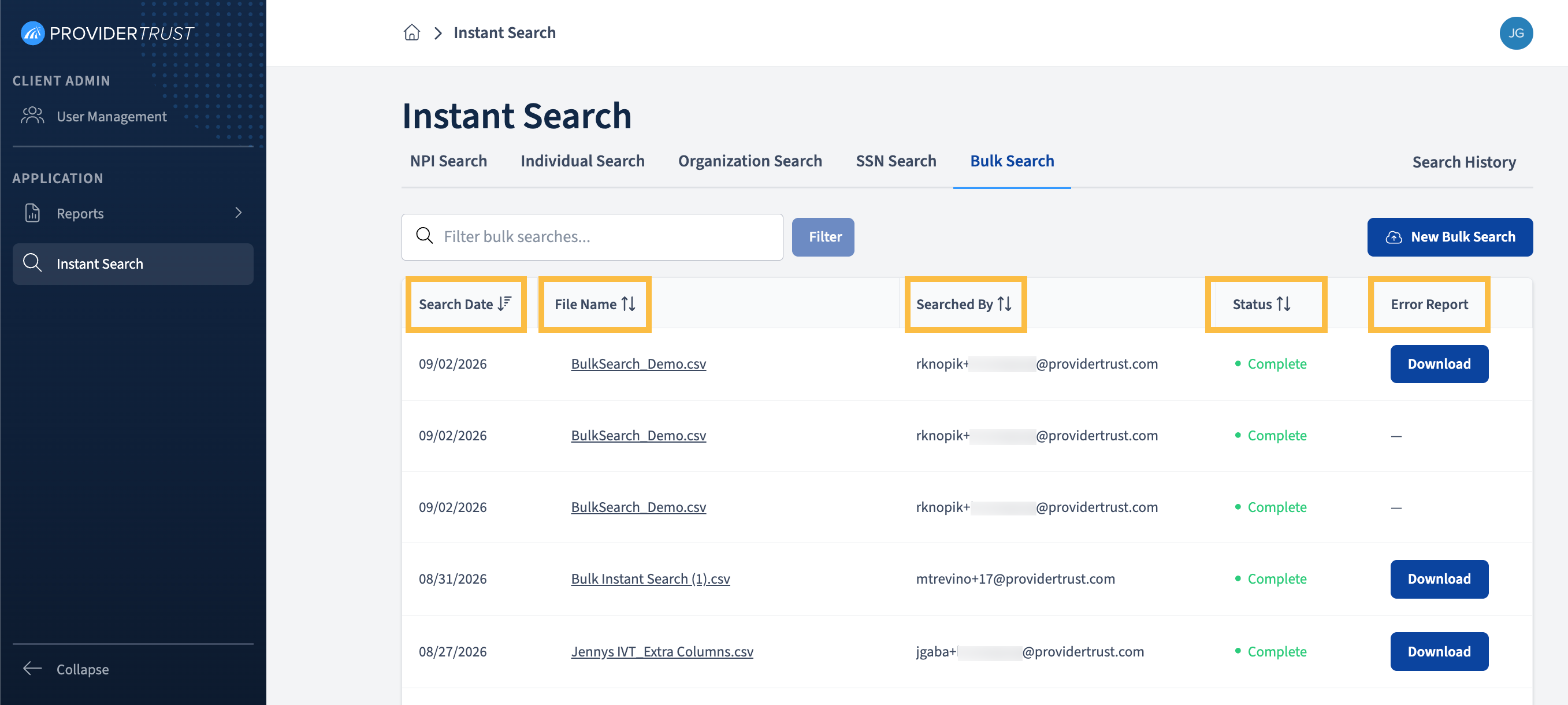Click Complete status in the 08/31/2026 row
The image size is (1568, 705).
[1270, 579]
